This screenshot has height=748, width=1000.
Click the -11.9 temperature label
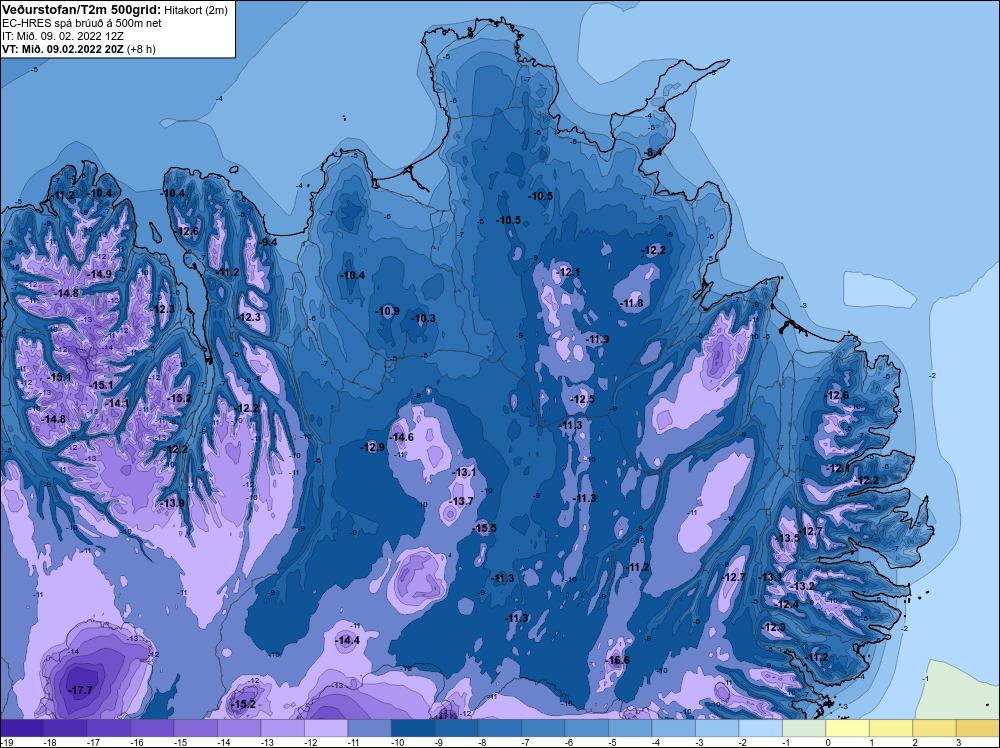(597, 339)
